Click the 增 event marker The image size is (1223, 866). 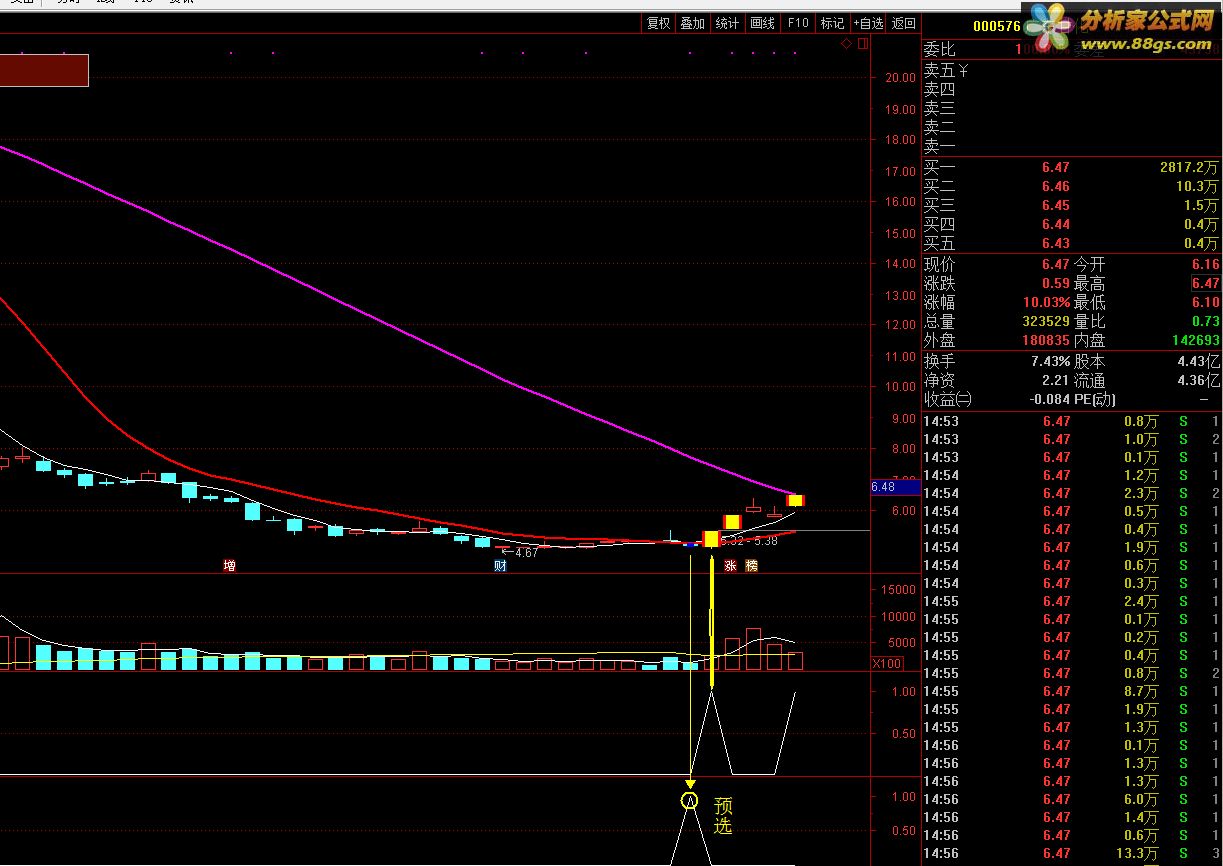click(230, 566)
